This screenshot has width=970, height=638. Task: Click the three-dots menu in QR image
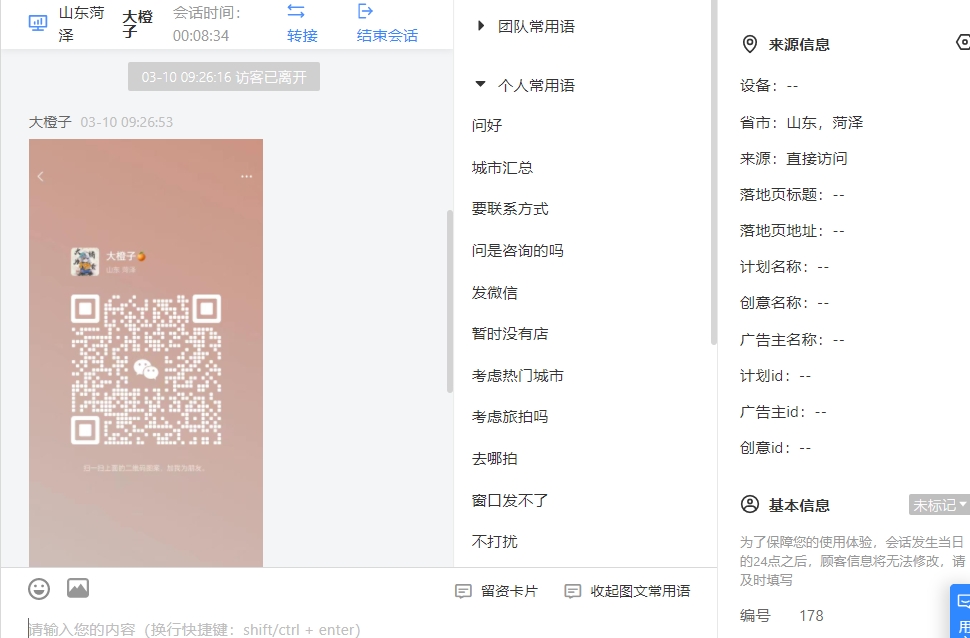246,176
